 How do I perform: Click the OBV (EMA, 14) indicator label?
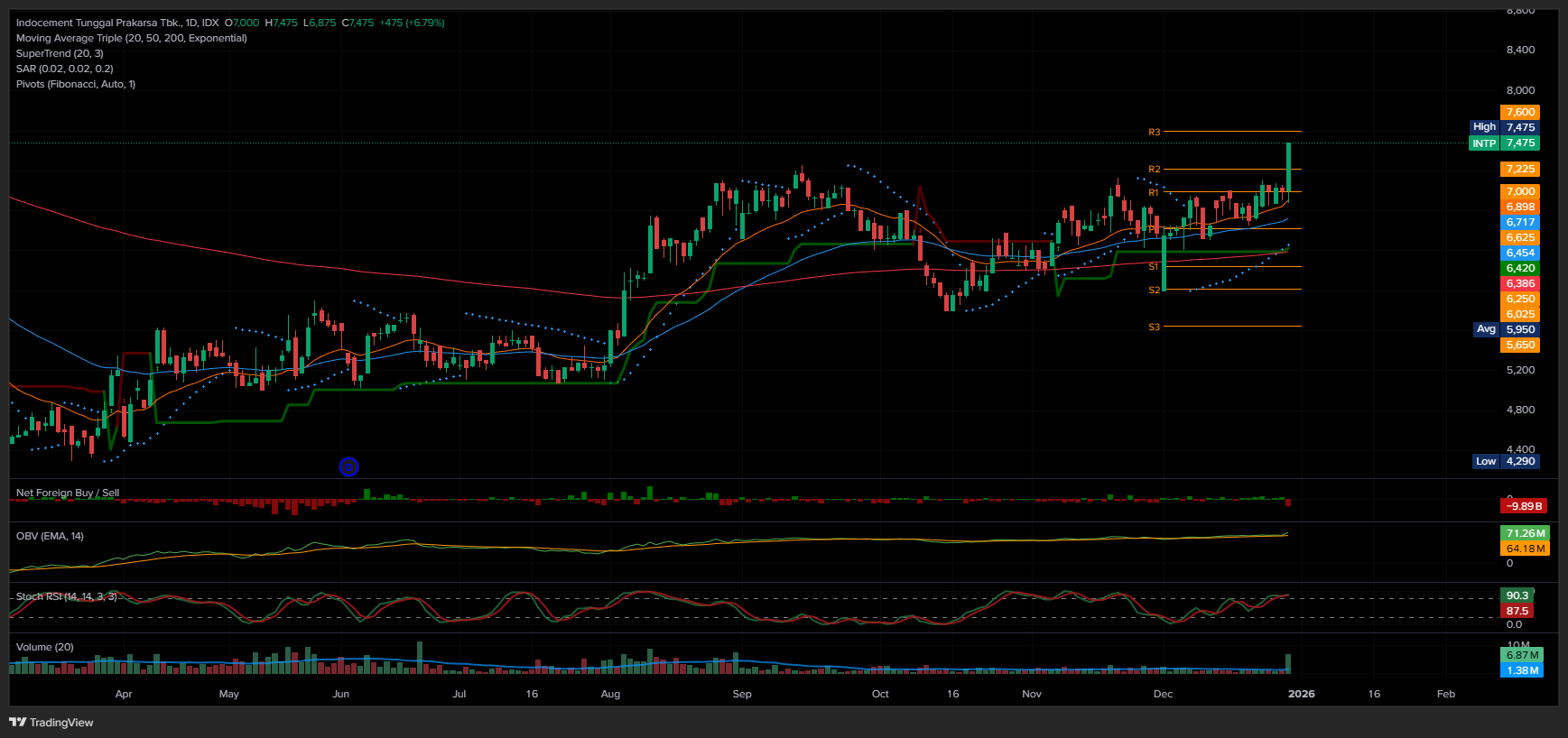click(50, 536)
